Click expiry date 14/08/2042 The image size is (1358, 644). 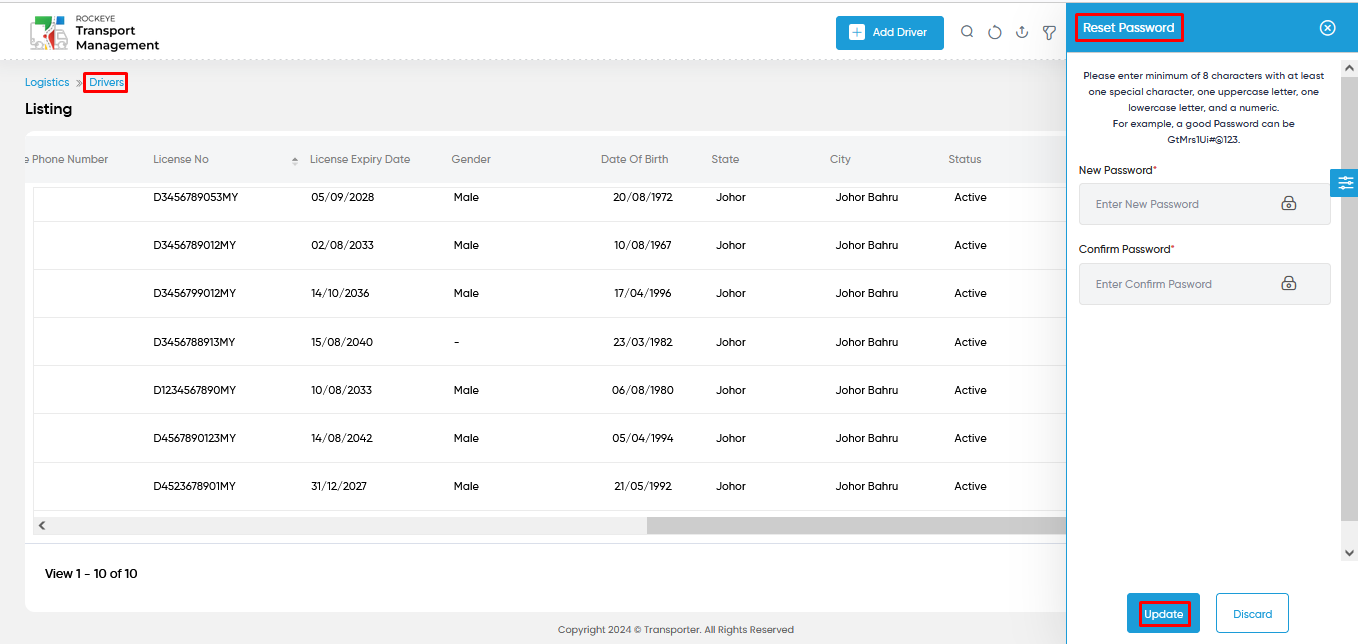click(x=342, y=439)
